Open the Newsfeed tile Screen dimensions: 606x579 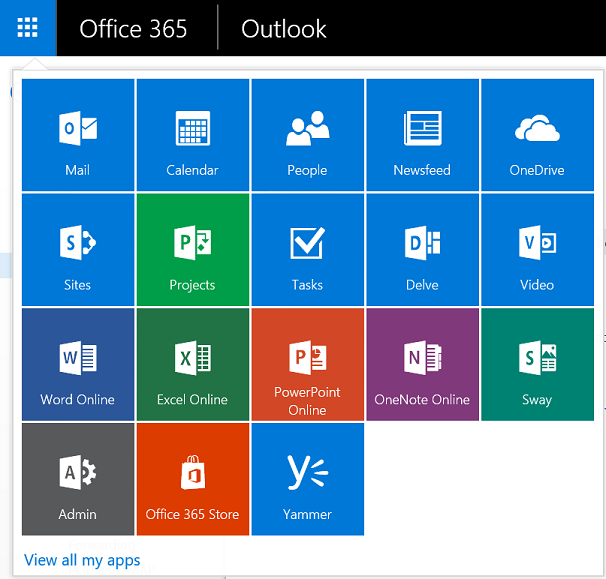tap(422, 135)
